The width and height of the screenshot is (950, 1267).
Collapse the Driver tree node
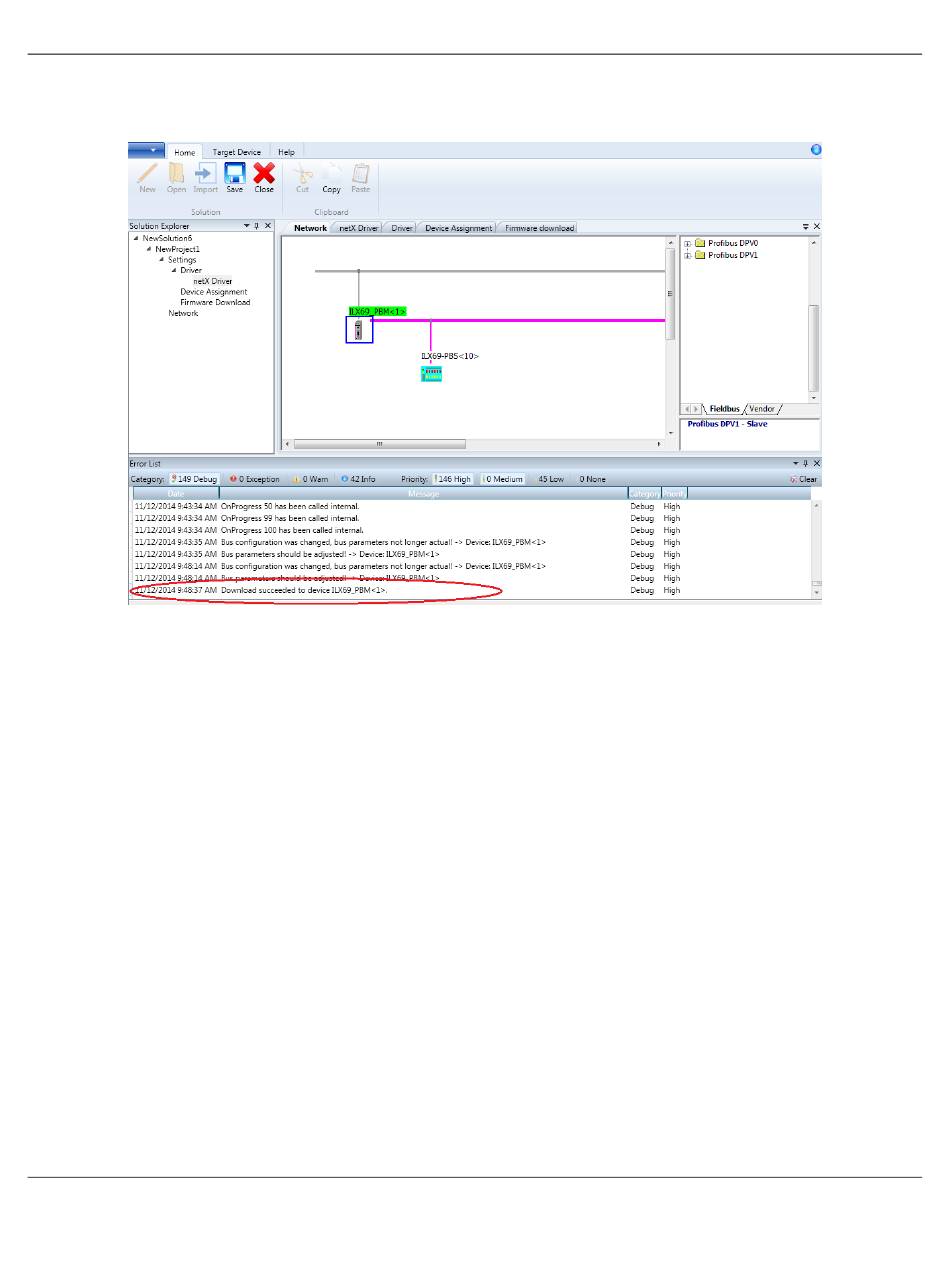click(x=173, y=270)
